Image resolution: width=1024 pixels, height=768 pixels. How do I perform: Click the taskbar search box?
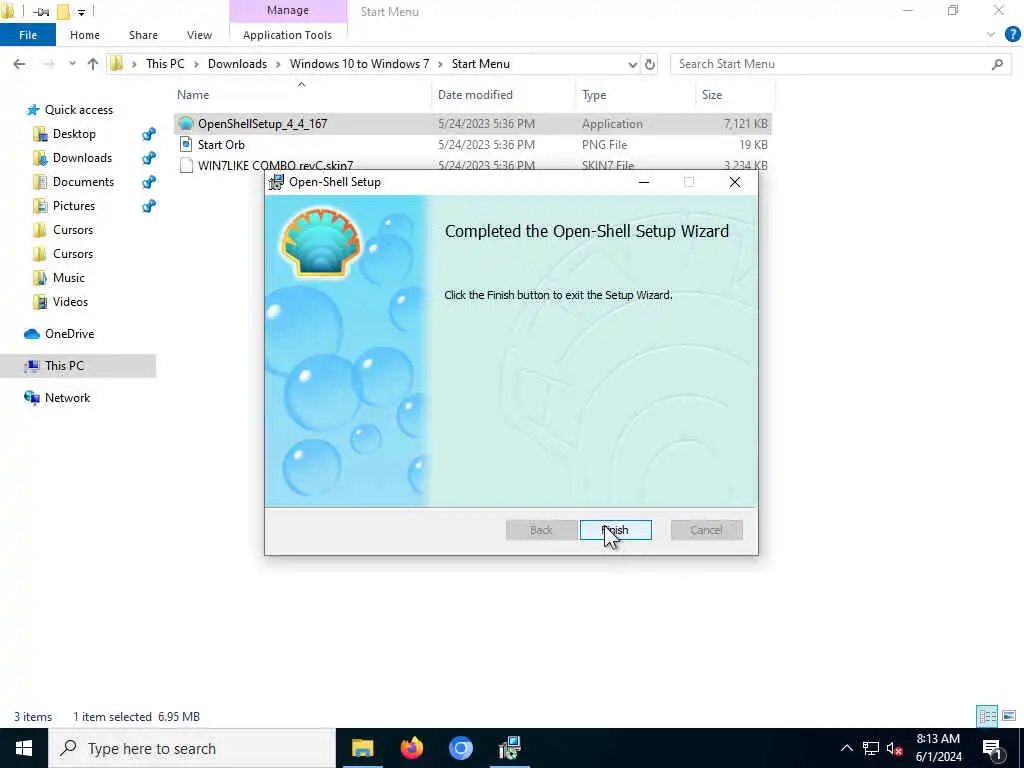click(192, 748)
